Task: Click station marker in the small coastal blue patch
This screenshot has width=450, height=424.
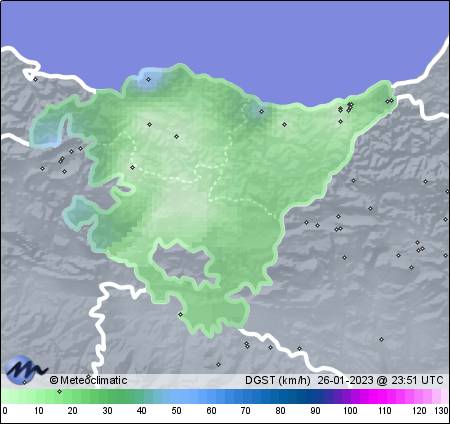Action: coord(261,111)
